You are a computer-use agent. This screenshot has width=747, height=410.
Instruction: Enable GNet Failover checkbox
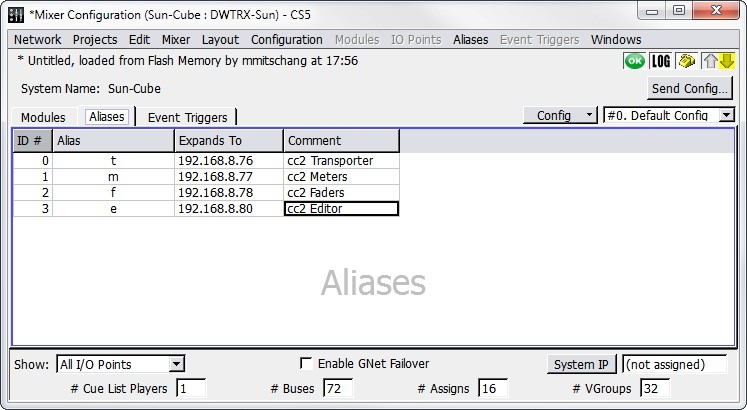[307, 364]
